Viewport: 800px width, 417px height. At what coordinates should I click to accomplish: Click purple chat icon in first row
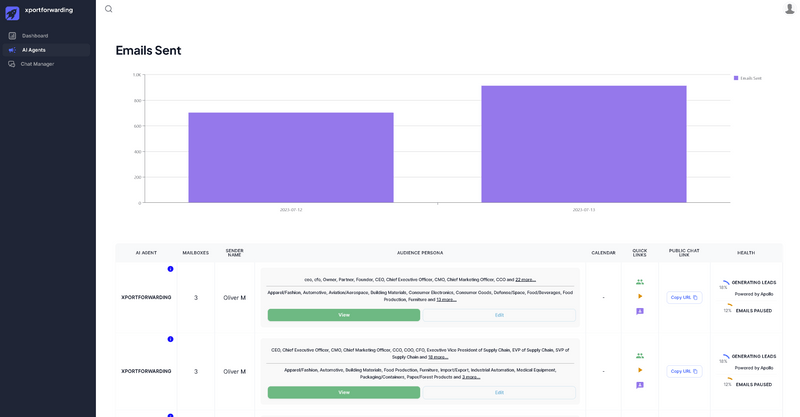click(x=640, y=311)
